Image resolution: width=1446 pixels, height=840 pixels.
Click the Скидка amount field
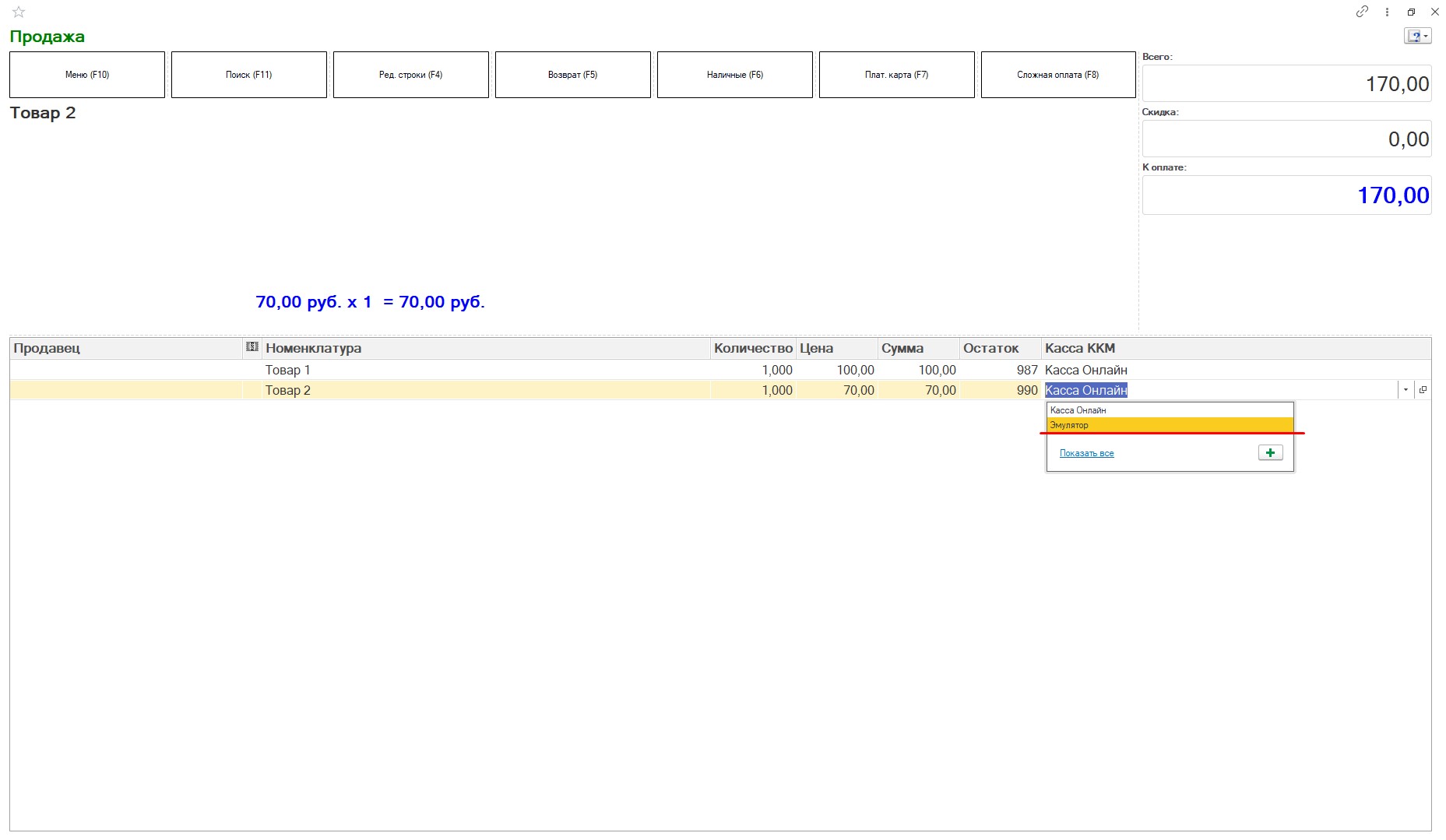[1286, 139]
